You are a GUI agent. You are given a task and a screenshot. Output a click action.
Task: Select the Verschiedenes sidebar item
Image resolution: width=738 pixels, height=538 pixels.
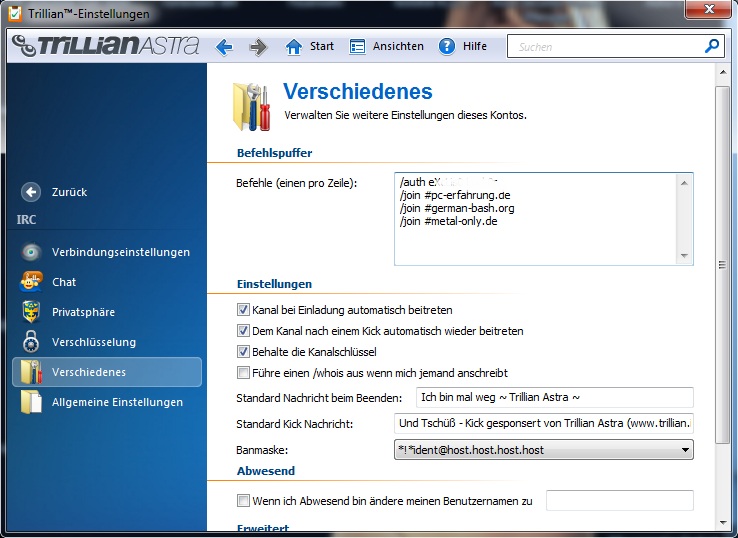click(88, 372)
